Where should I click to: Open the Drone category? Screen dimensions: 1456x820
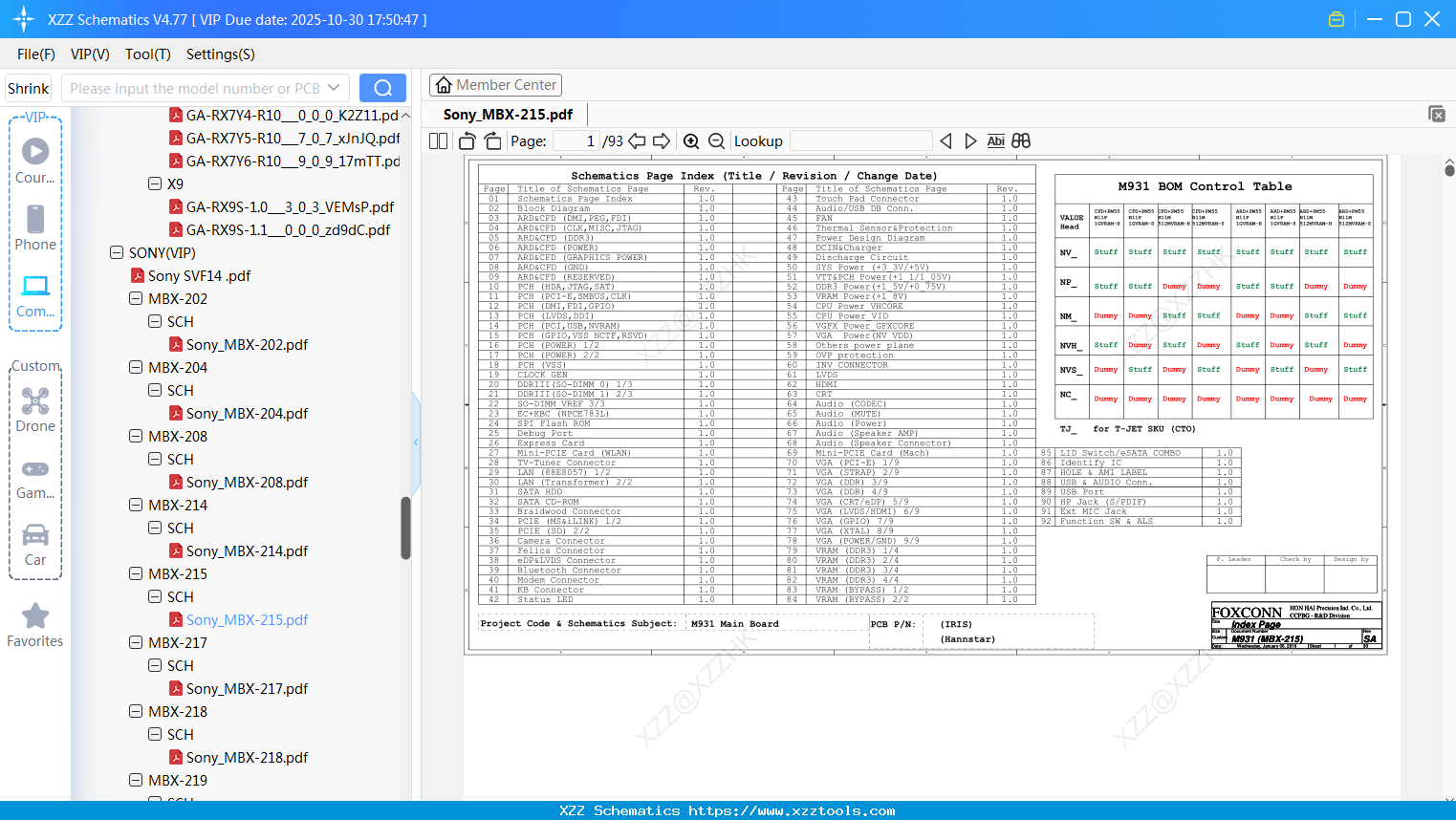[35, 409]
